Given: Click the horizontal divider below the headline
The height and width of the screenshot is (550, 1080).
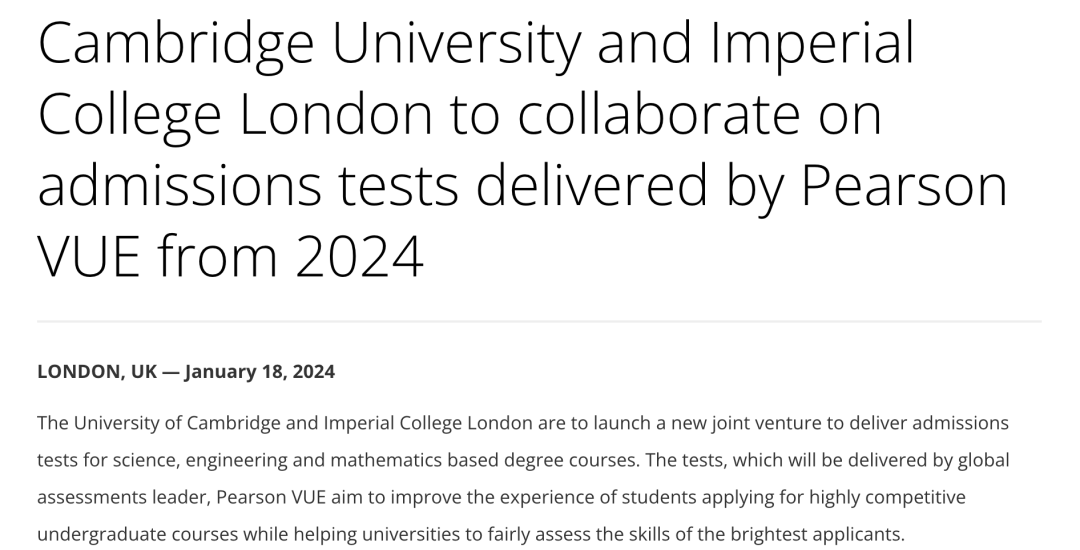Looking at the screenshot, I should [x=539, y=321].
